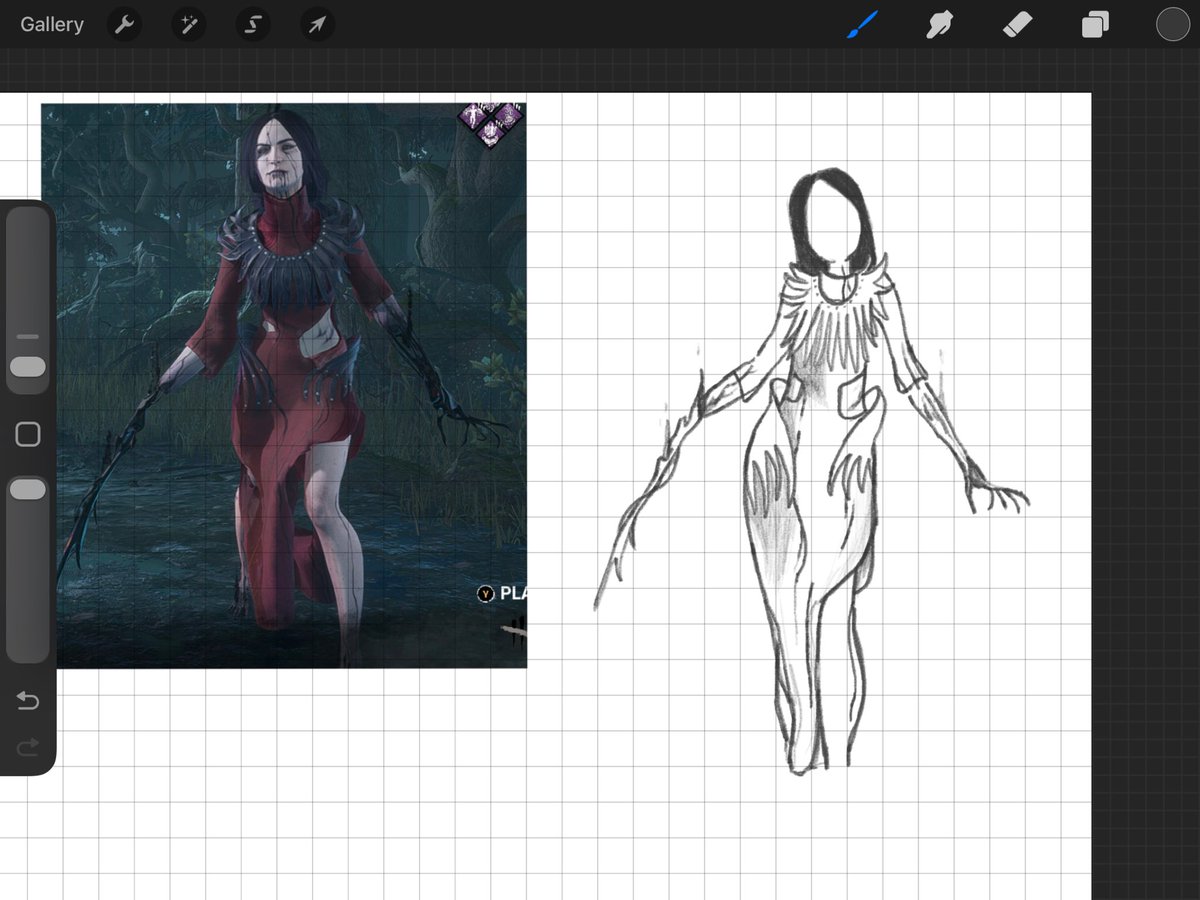Select the Eraser tool
This screenshot has width=1200, height=900.
click(1017, 24)
